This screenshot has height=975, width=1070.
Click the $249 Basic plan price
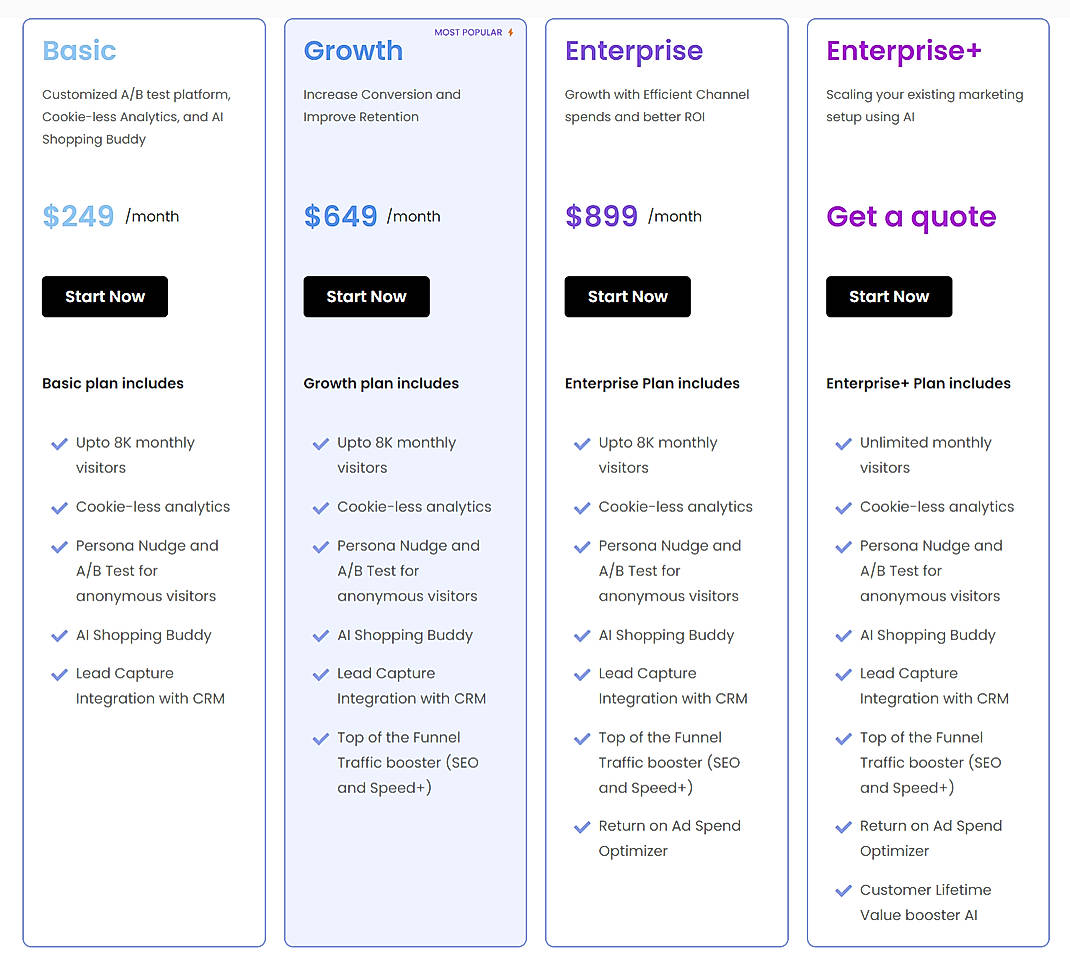click(x=78, y=215)
